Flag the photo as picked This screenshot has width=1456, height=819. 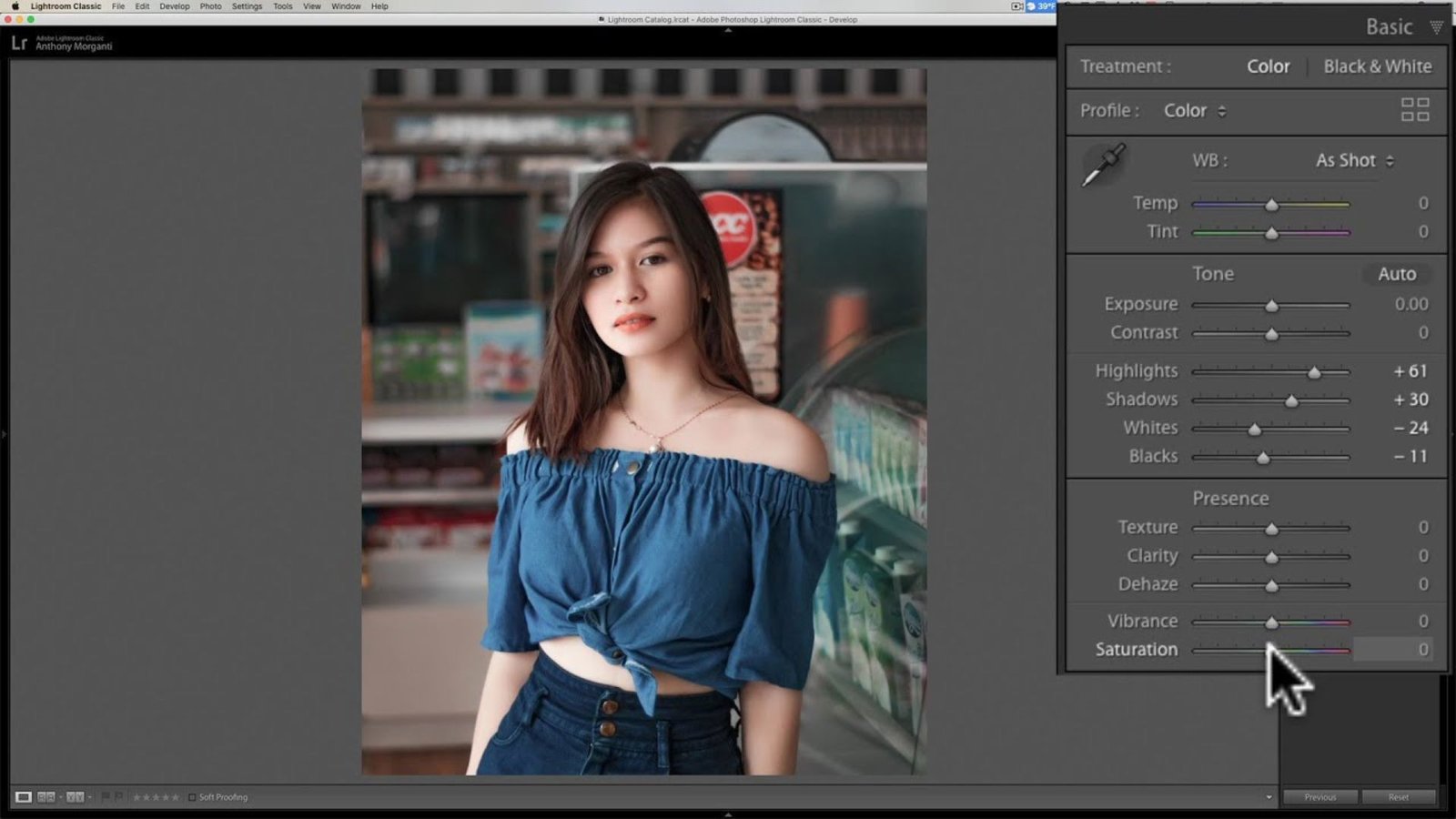click(106, 797)
